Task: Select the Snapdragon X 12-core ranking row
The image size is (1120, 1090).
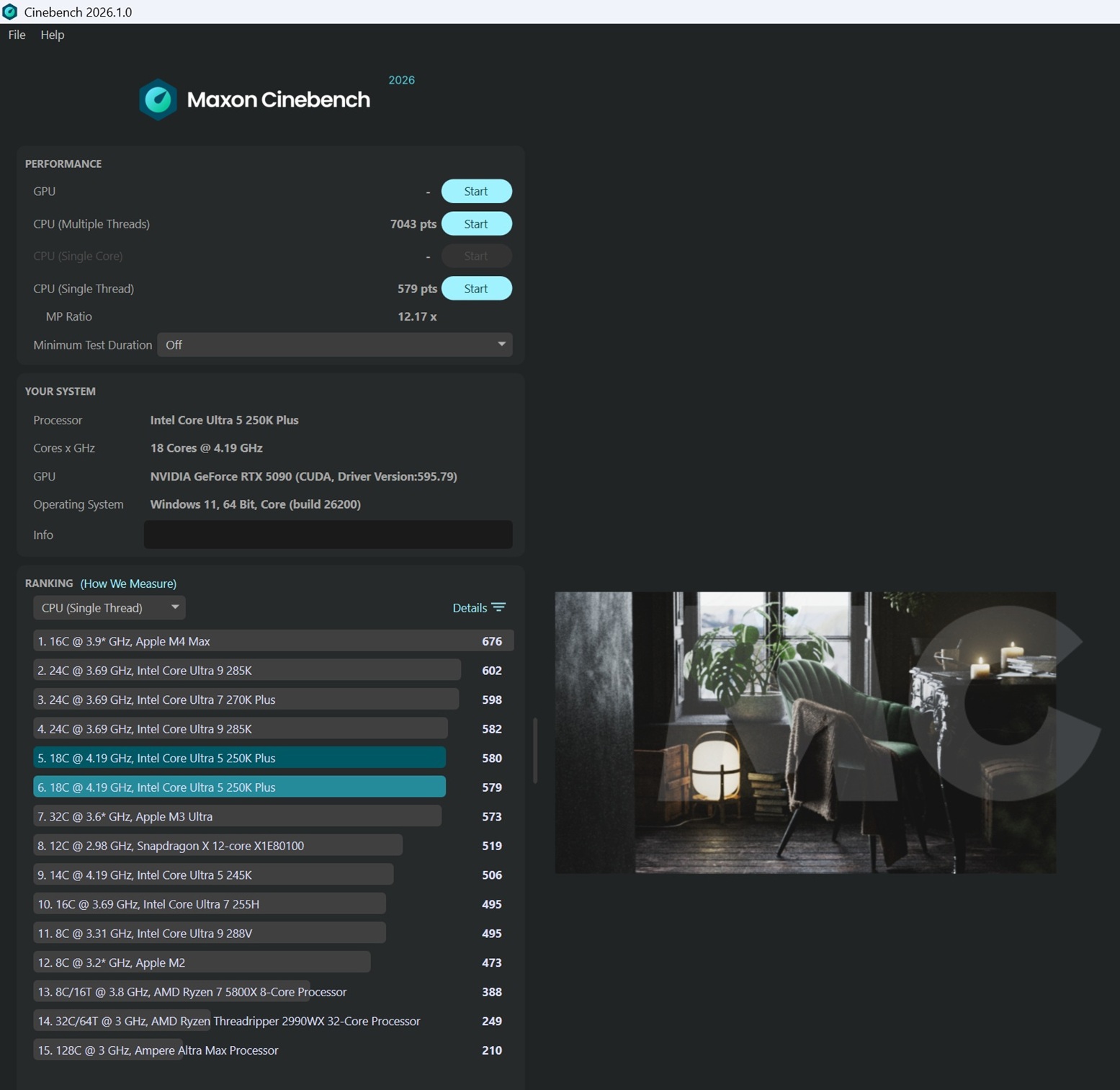Action: pos(218,846)
